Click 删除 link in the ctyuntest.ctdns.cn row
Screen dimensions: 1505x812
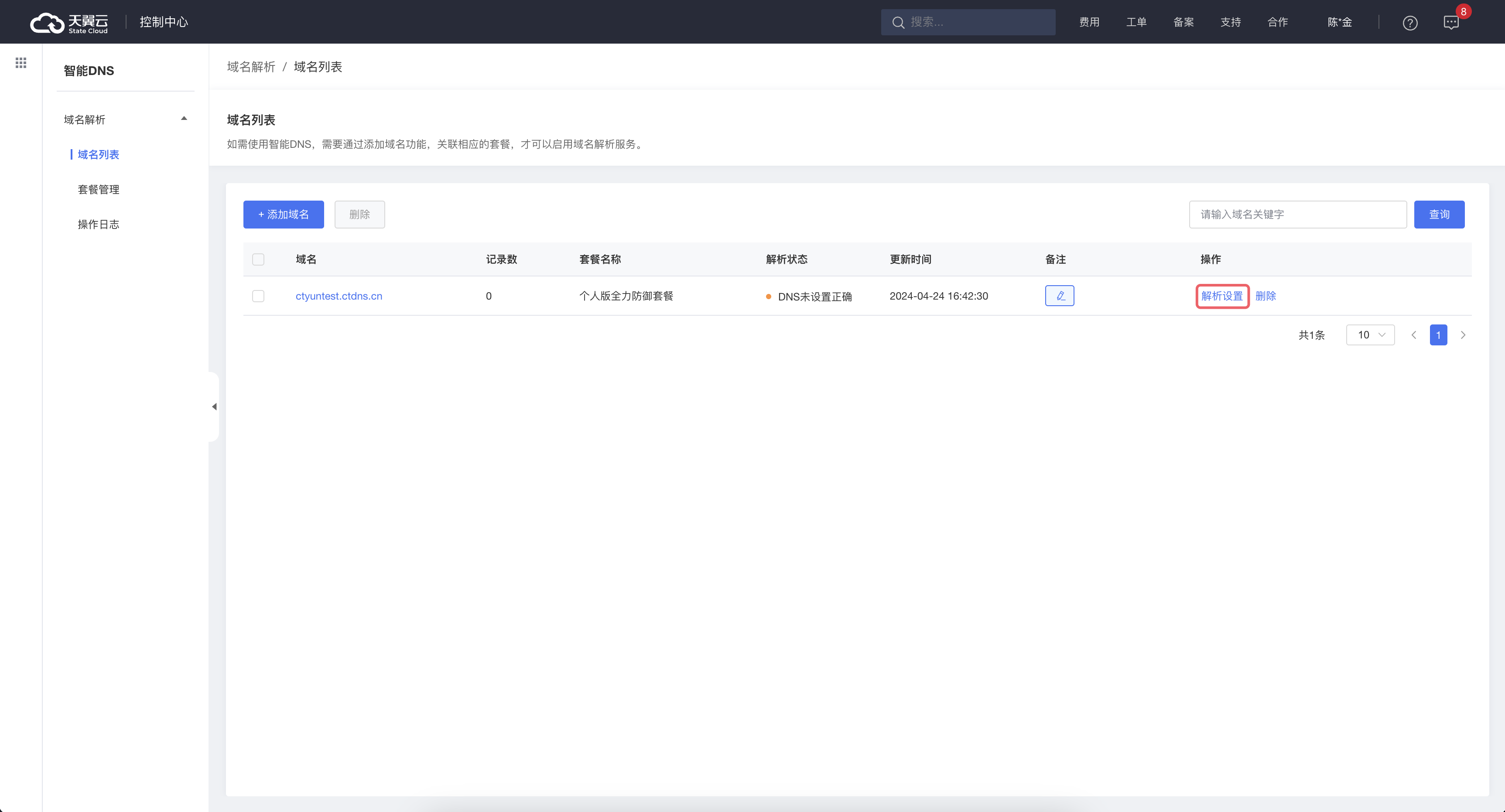pyautogui.click(x=1266, y=296)
